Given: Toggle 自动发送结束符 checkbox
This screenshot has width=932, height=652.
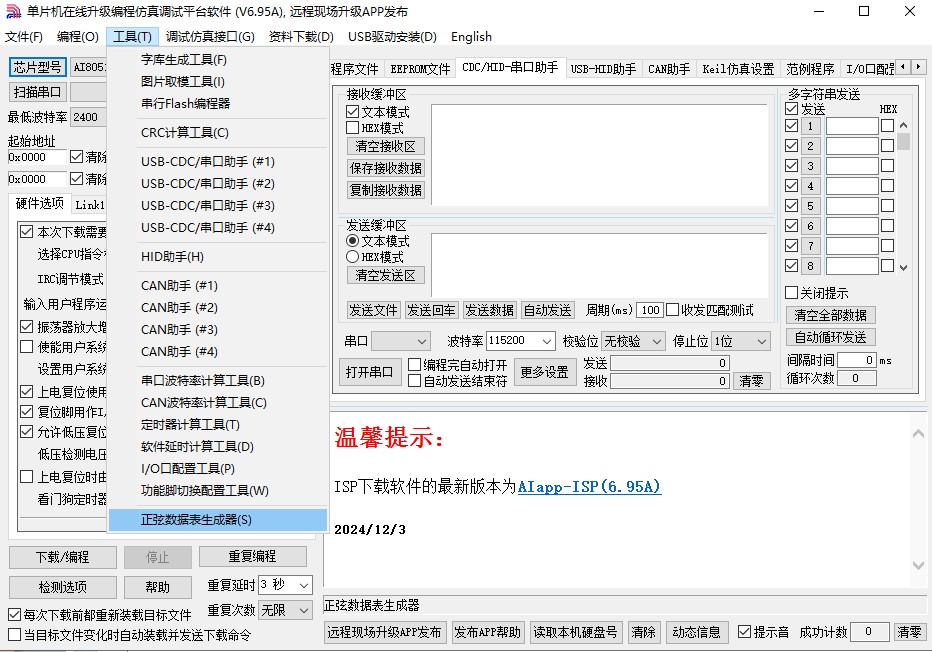Looking at the screenshot, I should (415, 380).
